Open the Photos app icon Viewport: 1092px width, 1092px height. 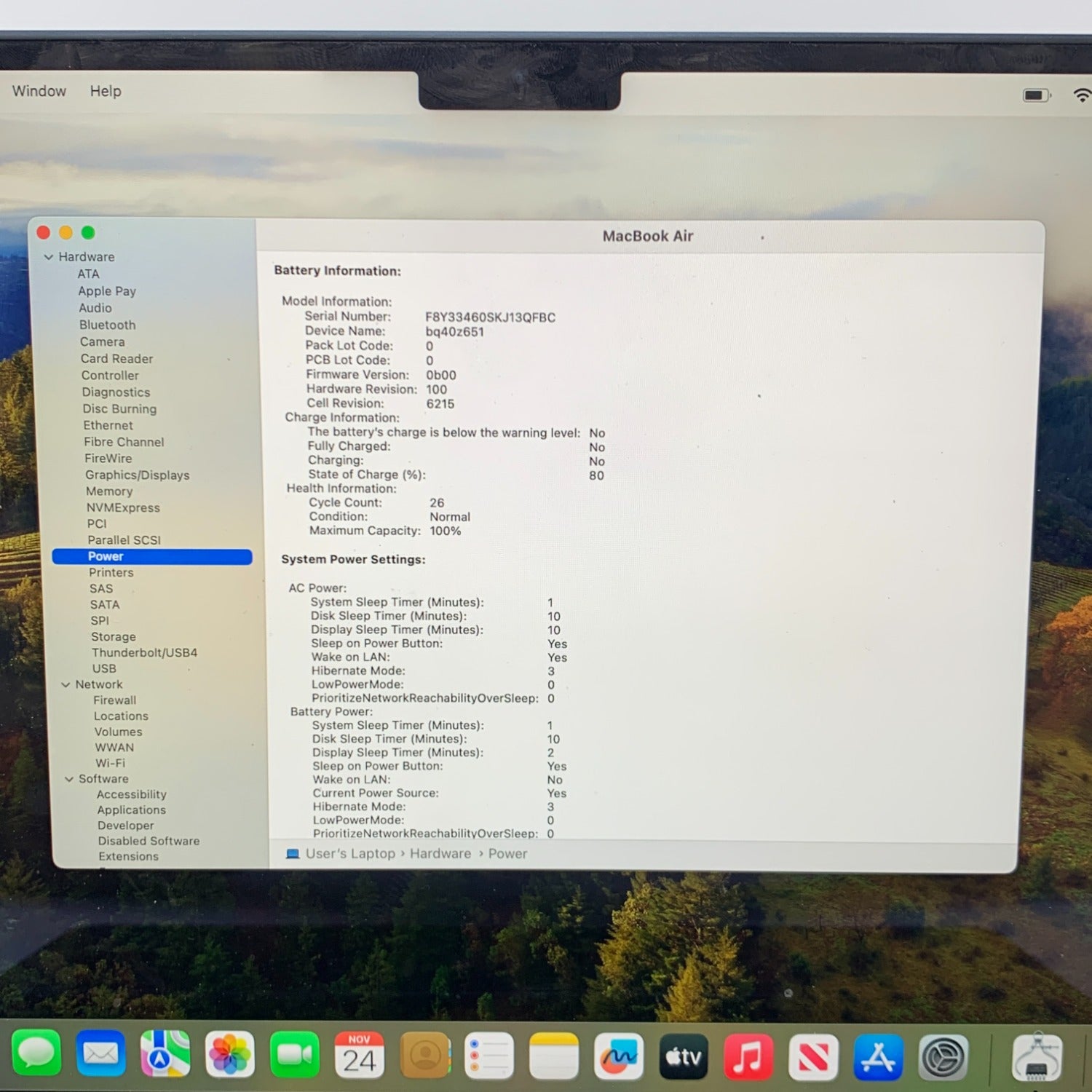pos(230,1055)
